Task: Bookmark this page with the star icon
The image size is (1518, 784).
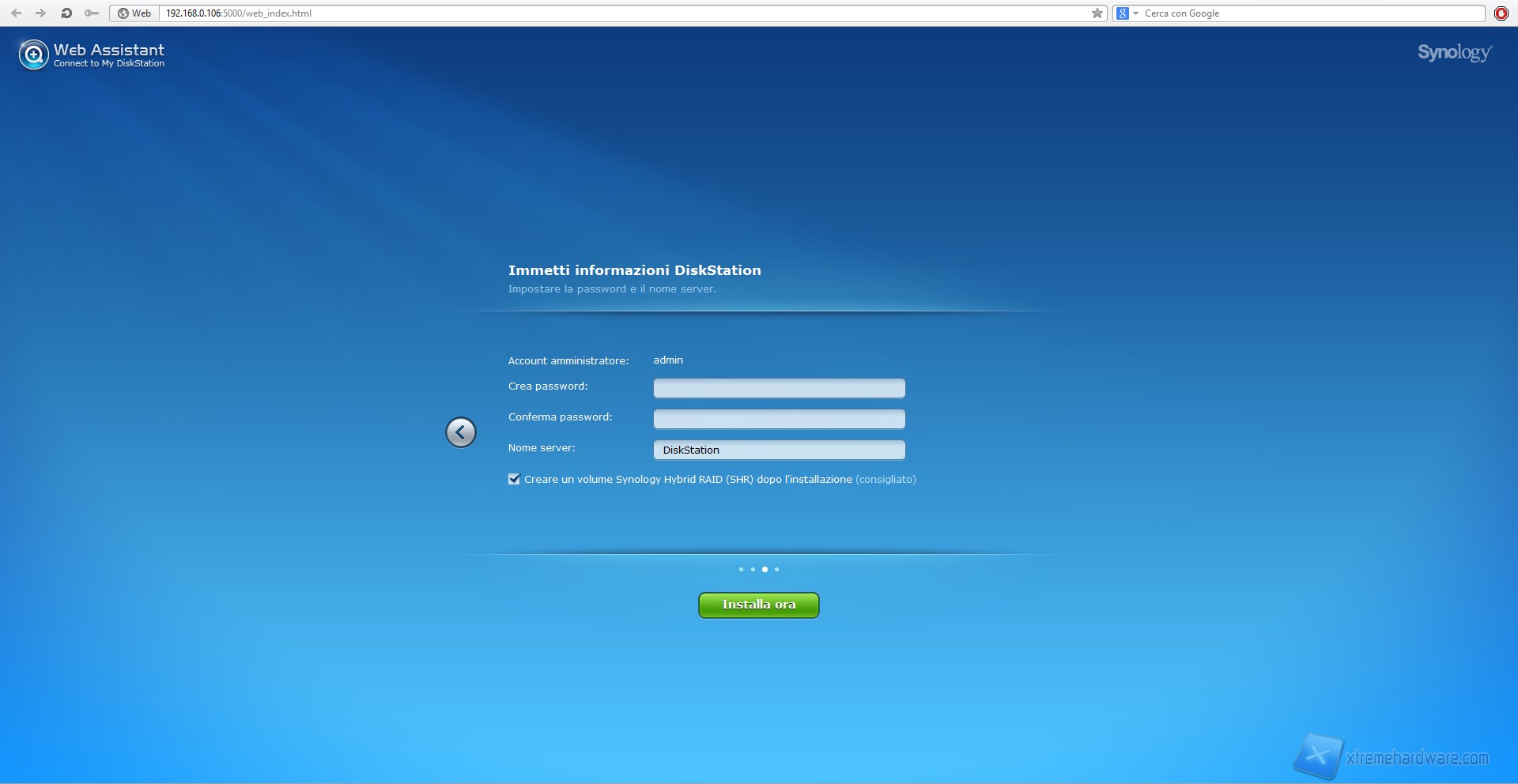Action: click(1097, 13)
